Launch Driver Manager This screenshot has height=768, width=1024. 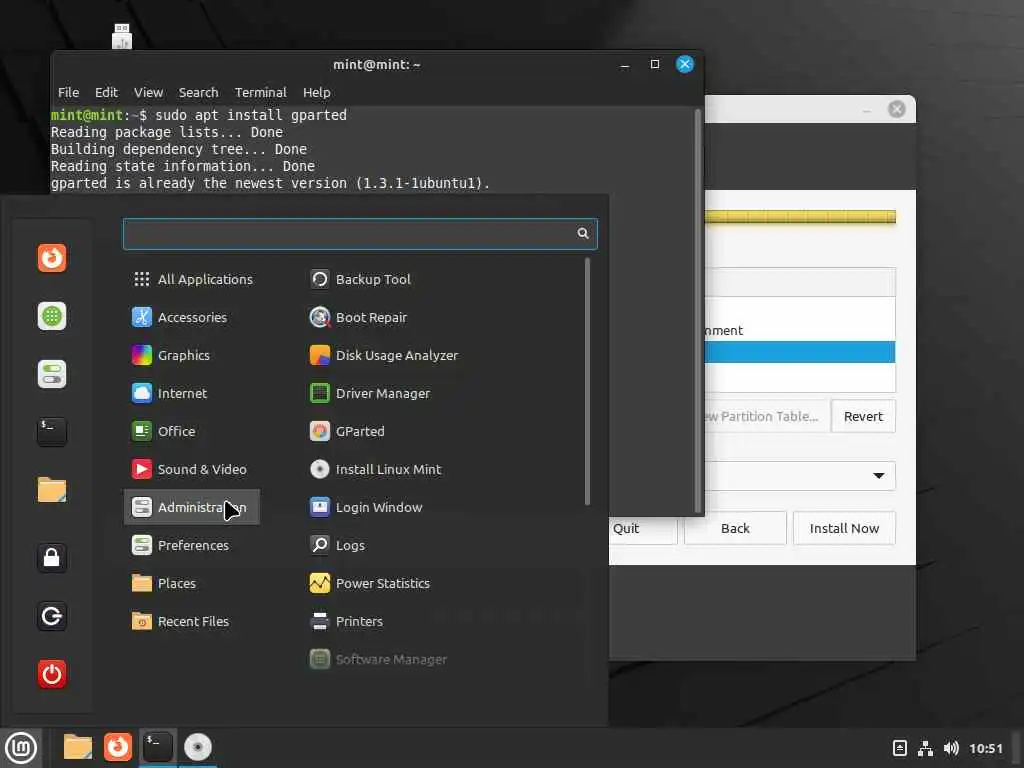370,393
